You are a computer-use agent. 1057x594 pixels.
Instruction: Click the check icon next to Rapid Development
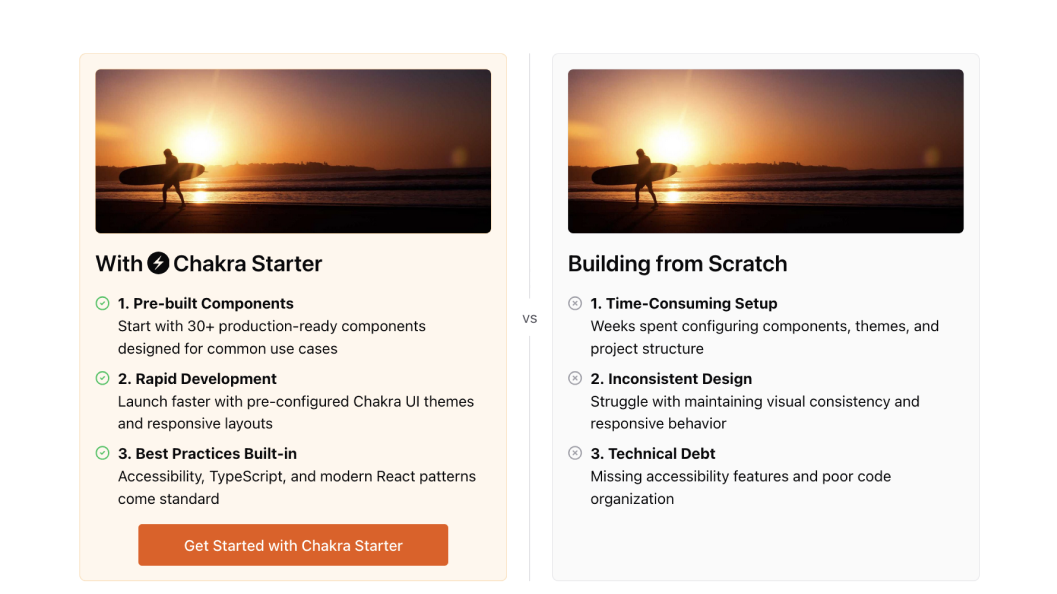102,378
